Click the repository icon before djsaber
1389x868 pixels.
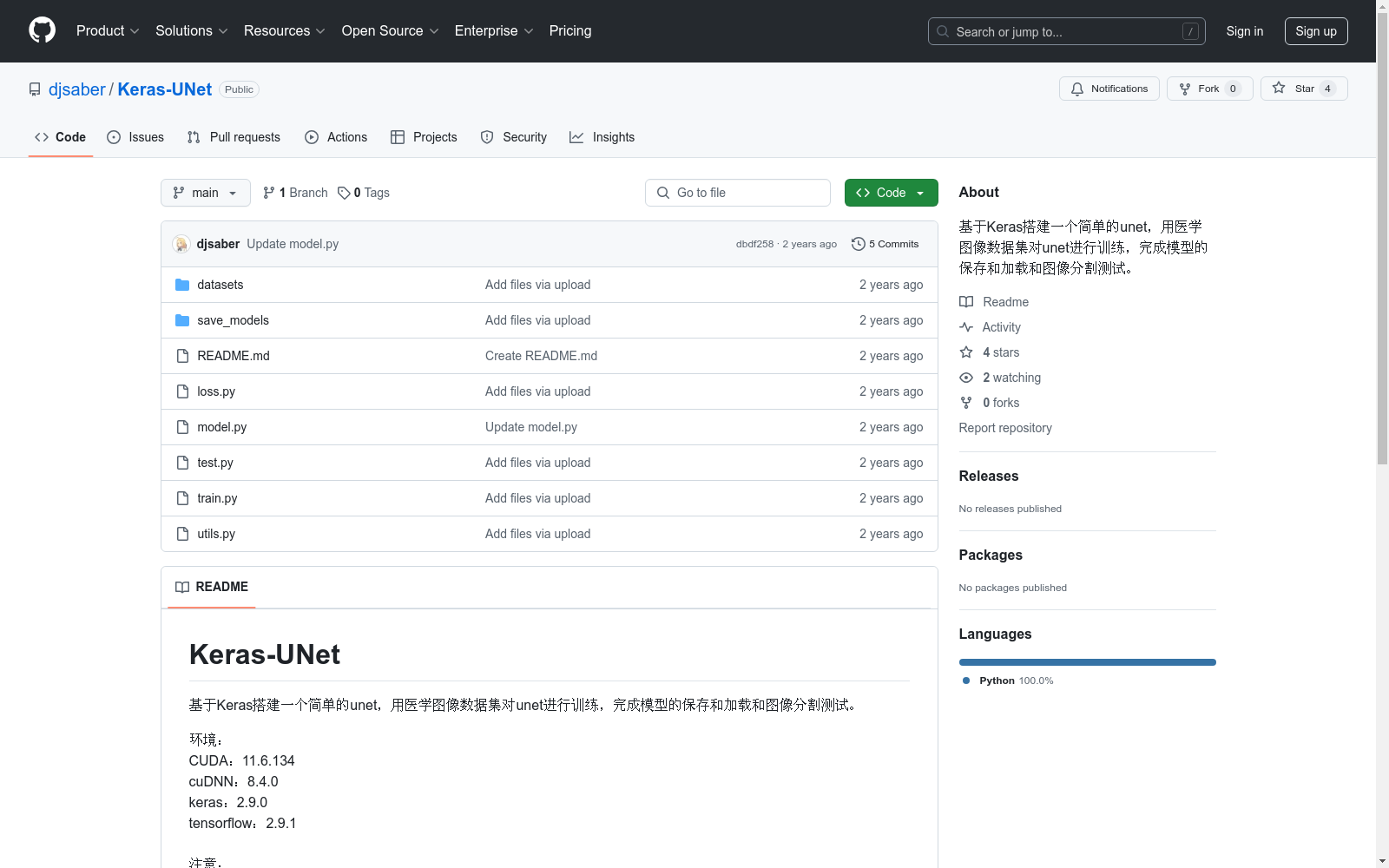[35, 89]
